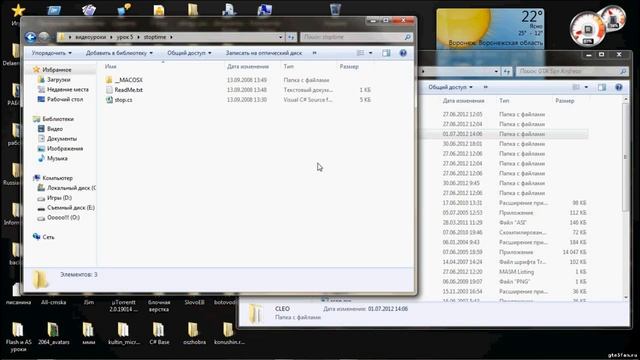Open the Общий доступ menu in front window
Viewport: 640px width, 360px height.
point(189,53)
